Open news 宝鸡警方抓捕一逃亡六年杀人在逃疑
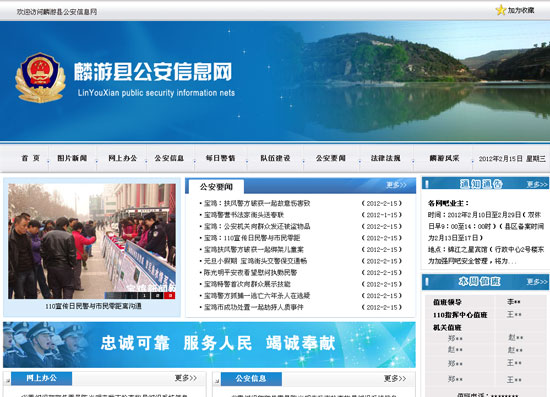The image size is (550, 397). [257, 296]
